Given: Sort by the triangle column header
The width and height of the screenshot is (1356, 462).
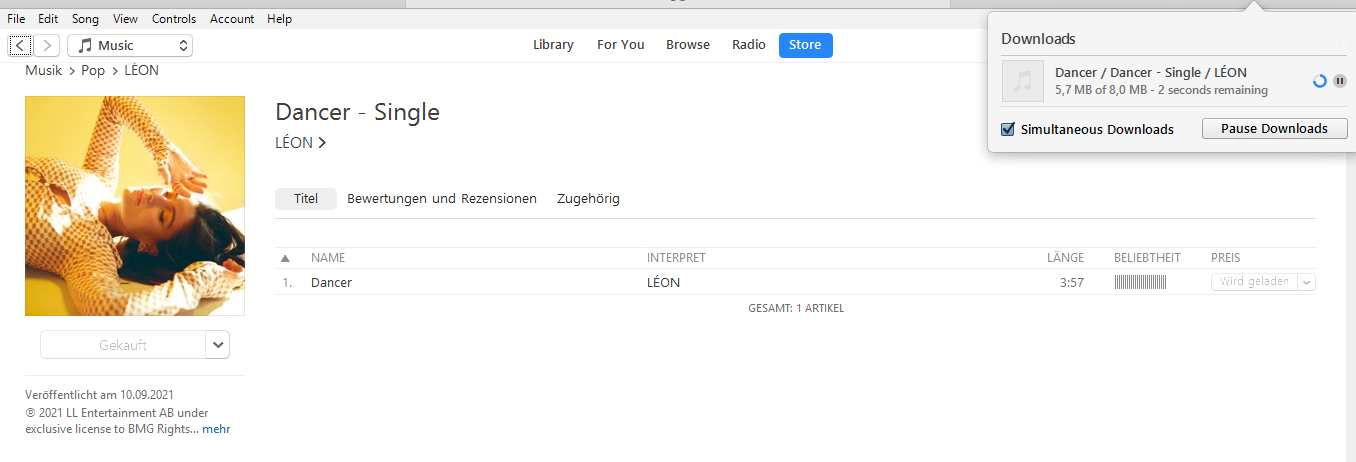Looking at the screenshot, I should pyautogui.click(x=286, y=258).
